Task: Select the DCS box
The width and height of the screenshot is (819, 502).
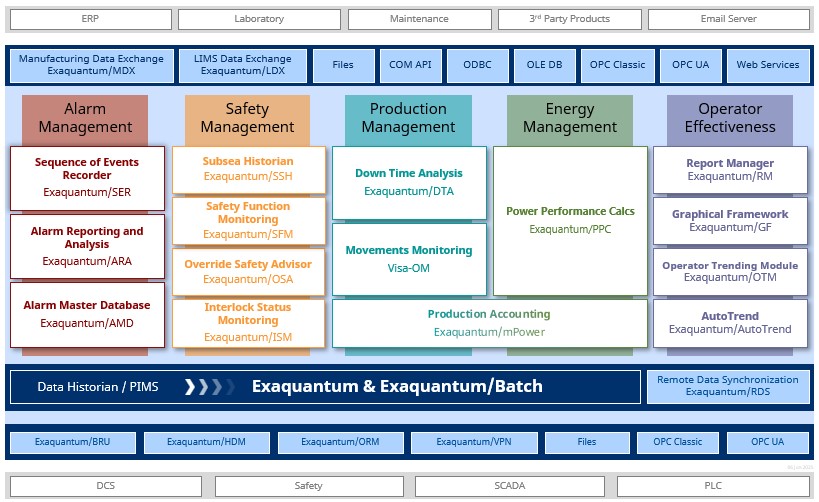Action: (106, 486)
